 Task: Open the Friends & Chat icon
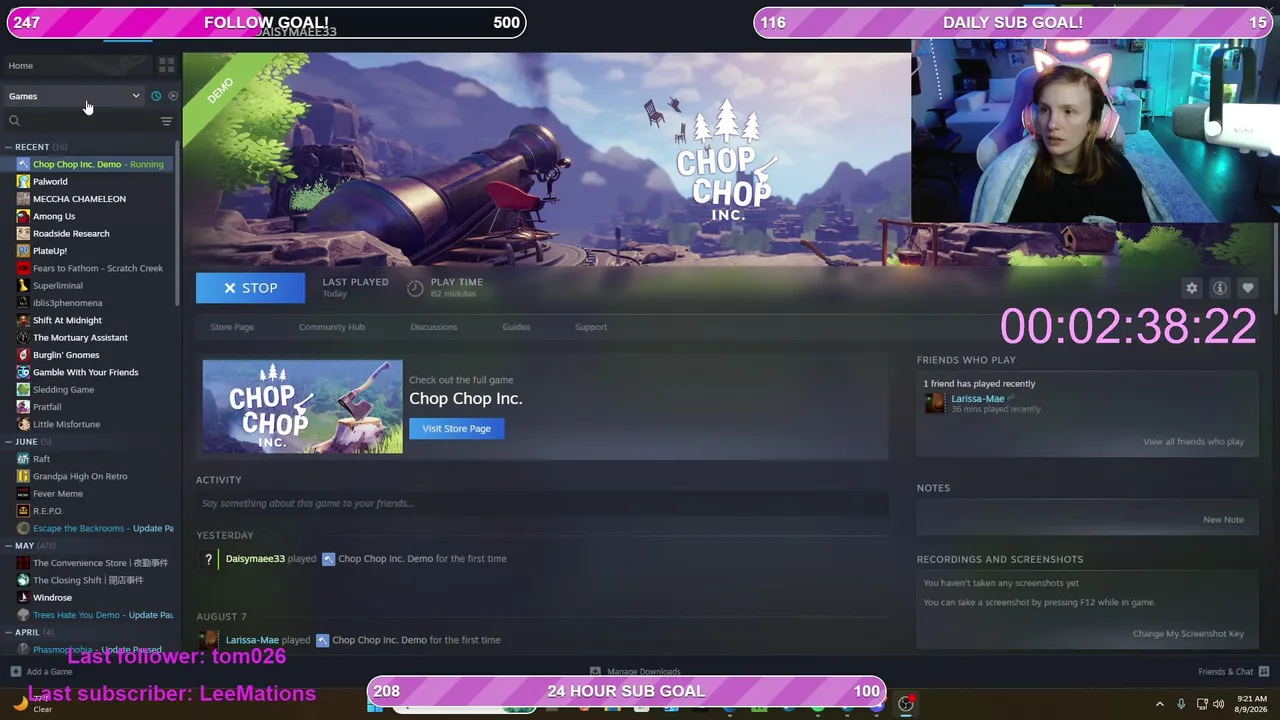point(1263,672)
